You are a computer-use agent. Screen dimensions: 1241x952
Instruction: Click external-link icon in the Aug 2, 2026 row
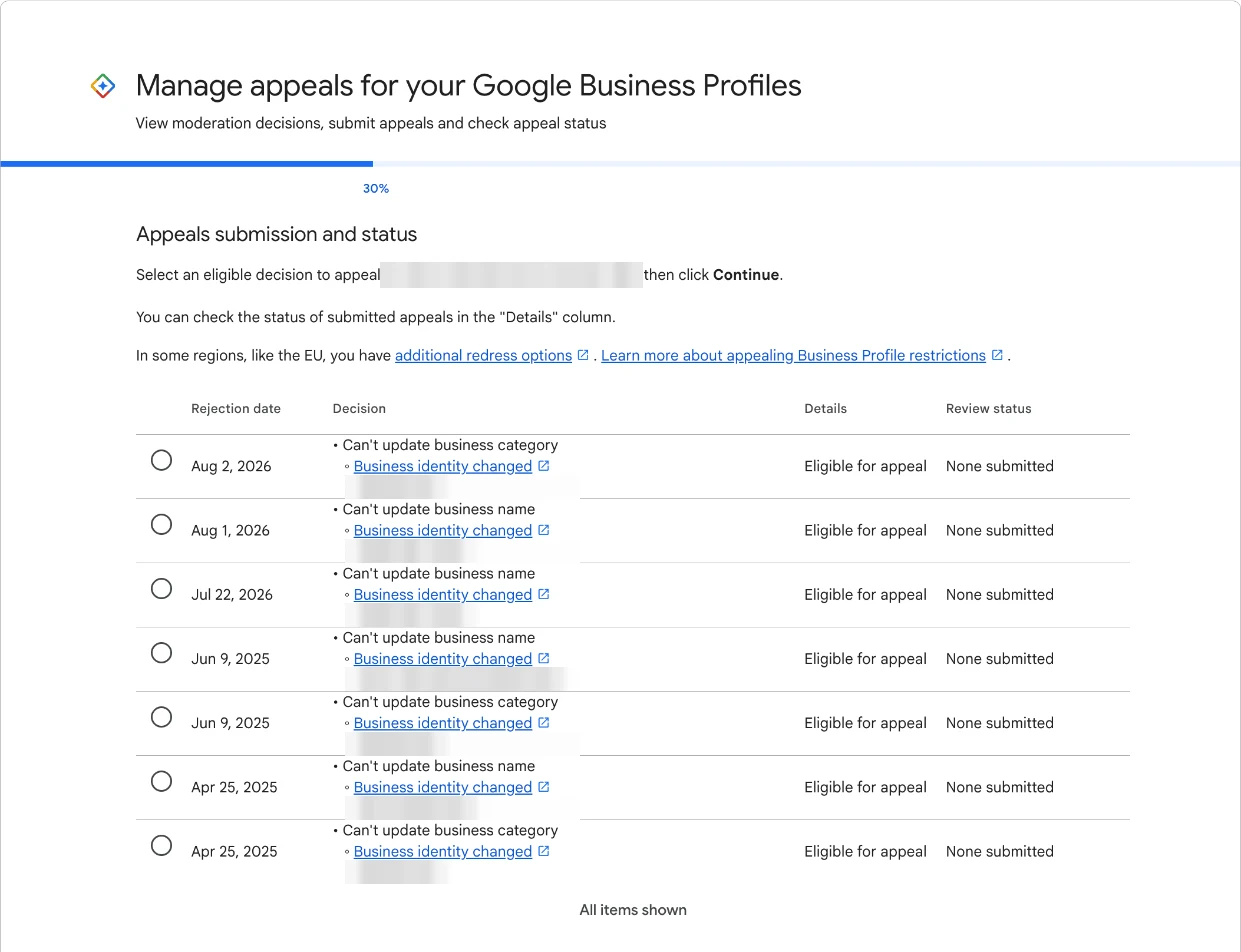(x=544, y=466)
